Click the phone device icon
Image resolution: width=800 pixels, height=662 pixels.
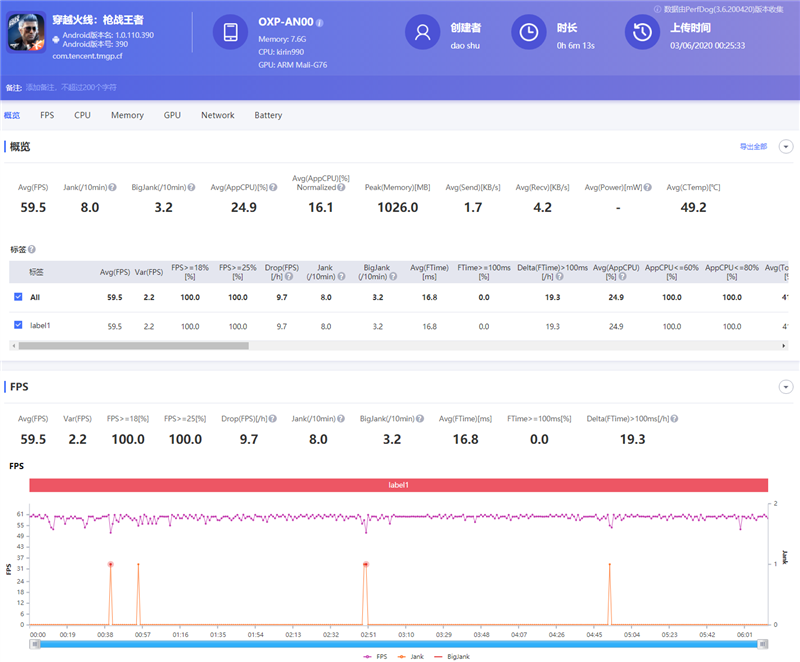click(x=231, y=33)
